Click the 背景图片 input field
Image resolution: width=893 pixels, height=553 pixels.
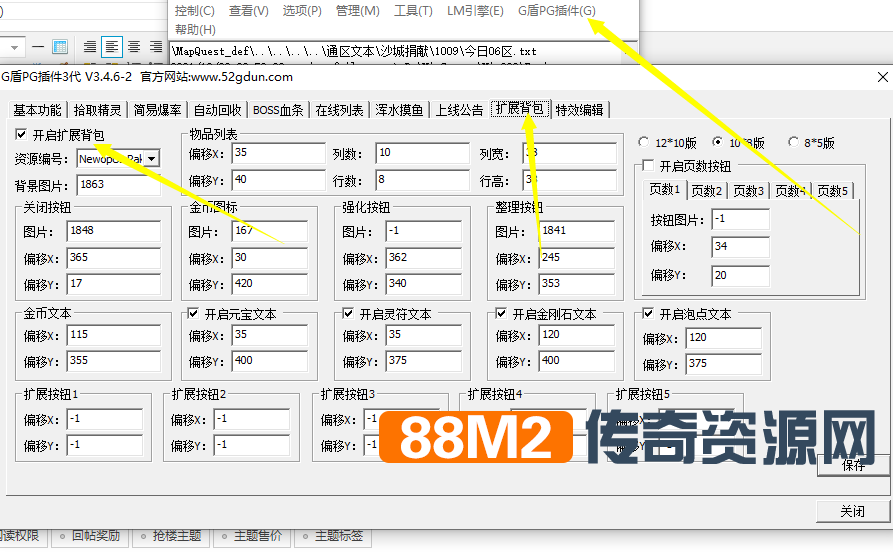click(x=118, y=185)
